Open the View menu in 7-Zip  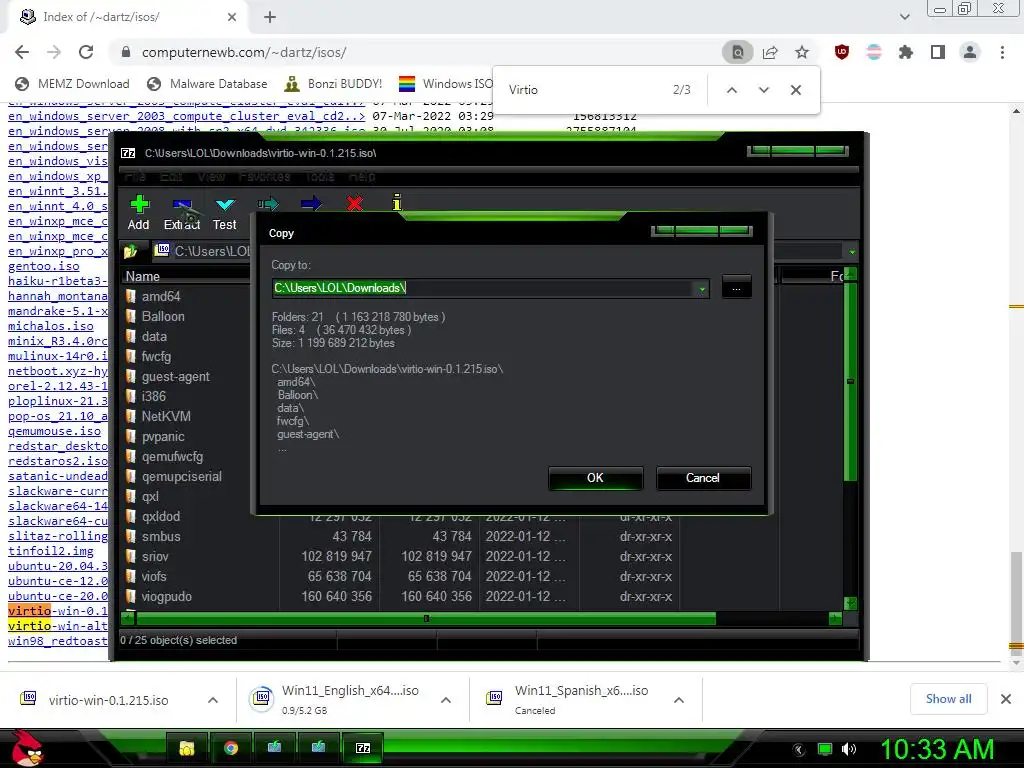211,176
